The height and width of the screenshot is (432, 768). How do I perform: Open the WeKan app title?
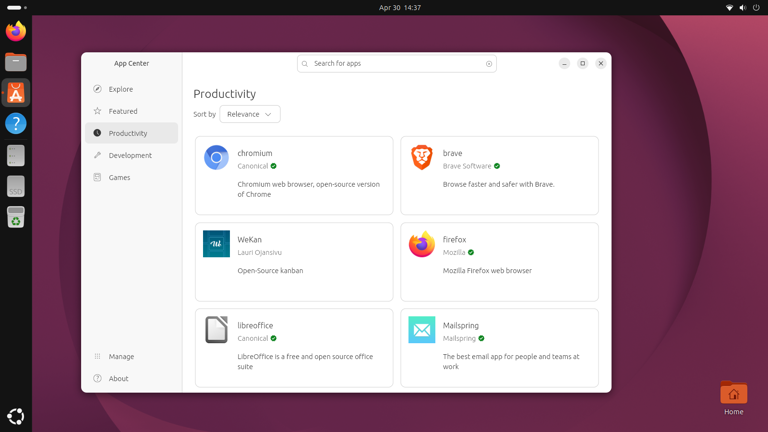(250, 240)
